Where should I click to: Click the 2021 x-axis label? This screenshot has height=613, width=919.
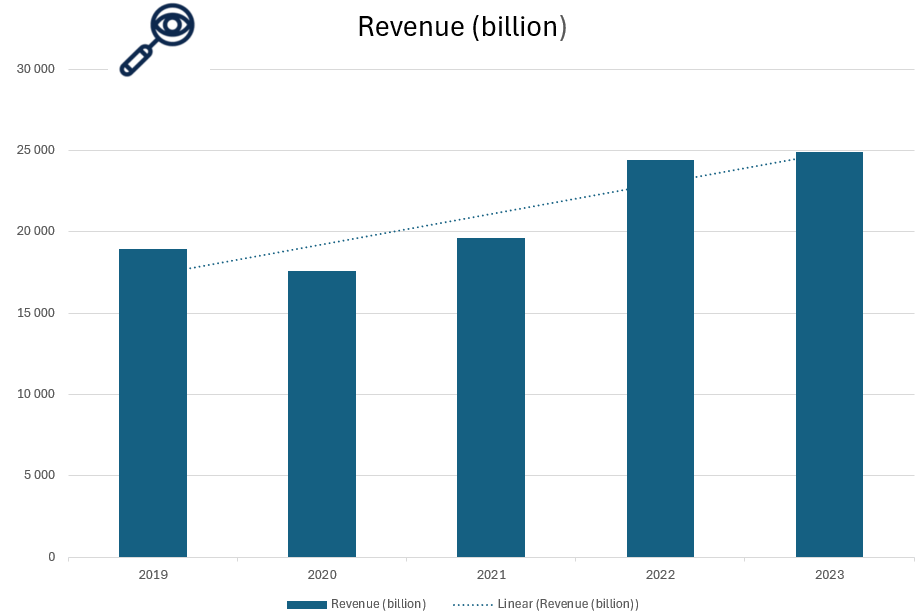coord(491,575)
